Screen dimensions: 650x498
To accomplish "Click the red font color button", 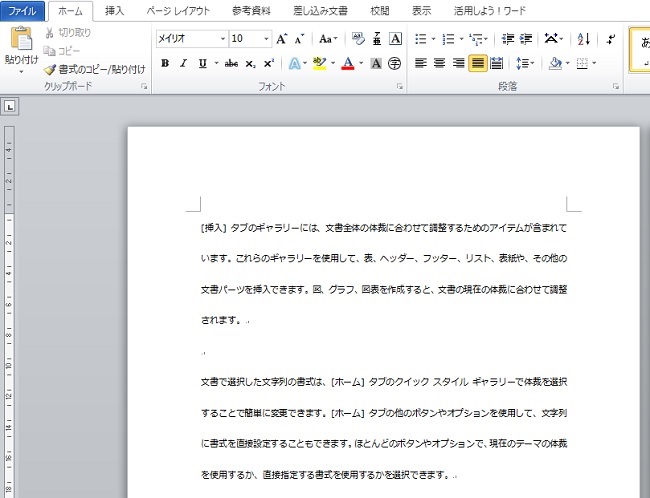I will 346,63.
